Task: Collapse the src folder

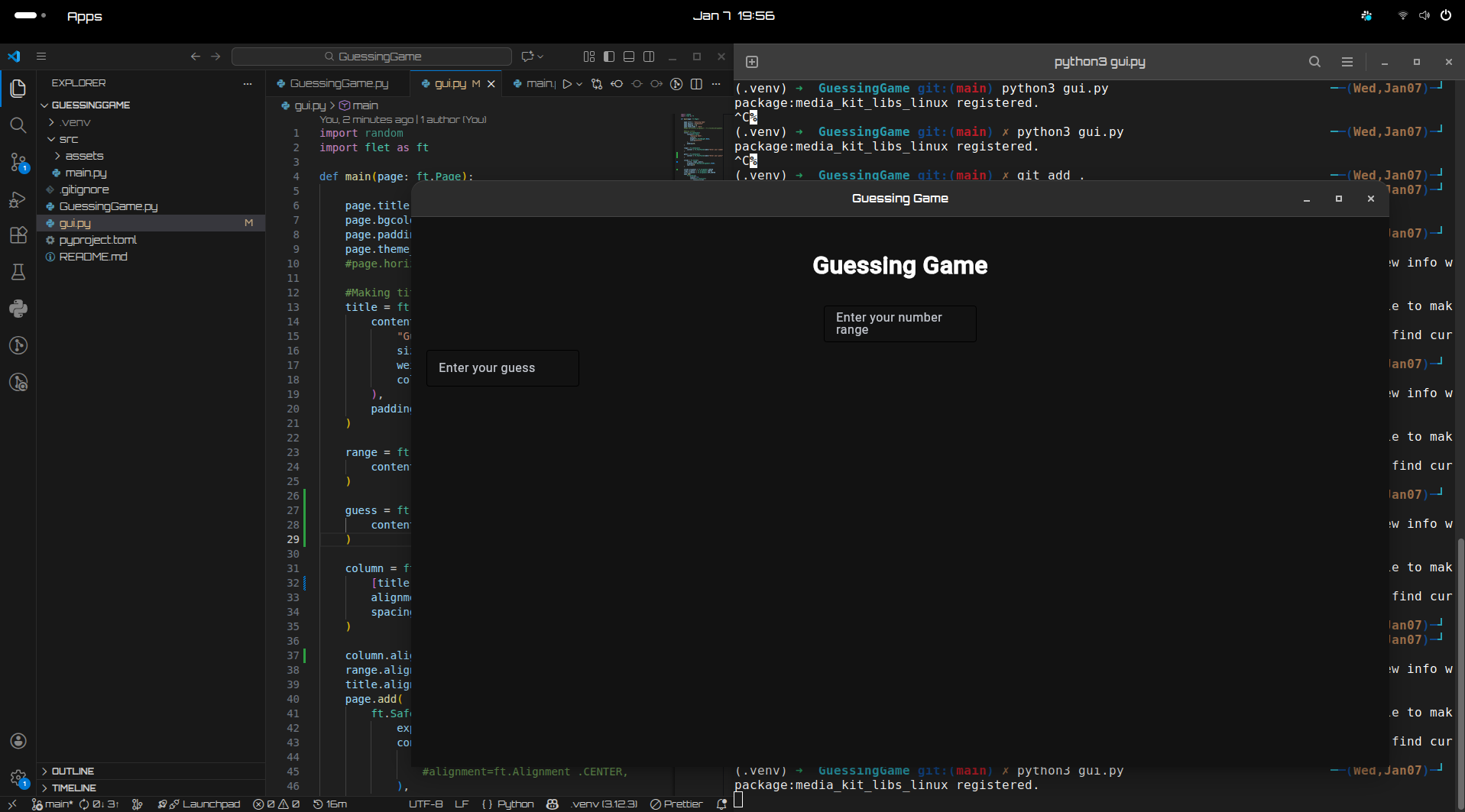Action: tap(68, 139)
